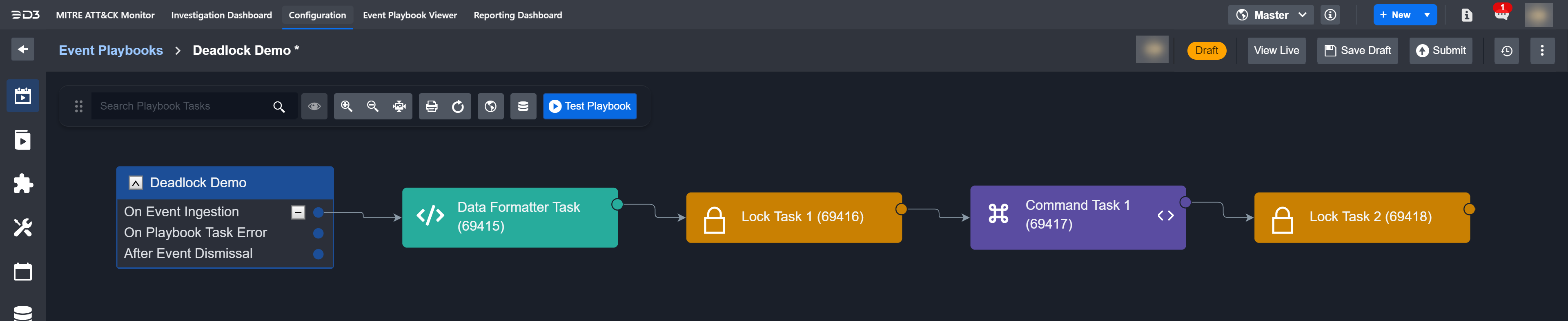Toggle minus box beside On Event Ingestion
Viewport: 1568px width, 321px height.
(x=298, y=212)
